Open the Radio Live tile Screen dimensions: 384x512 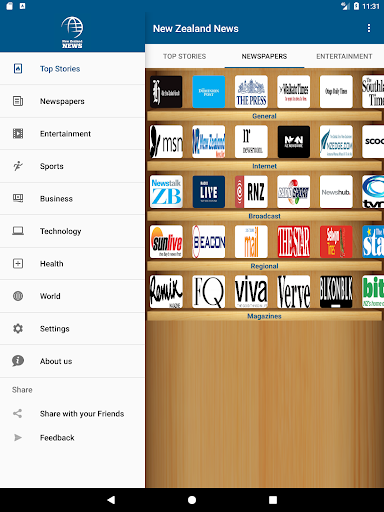(209, 192)
